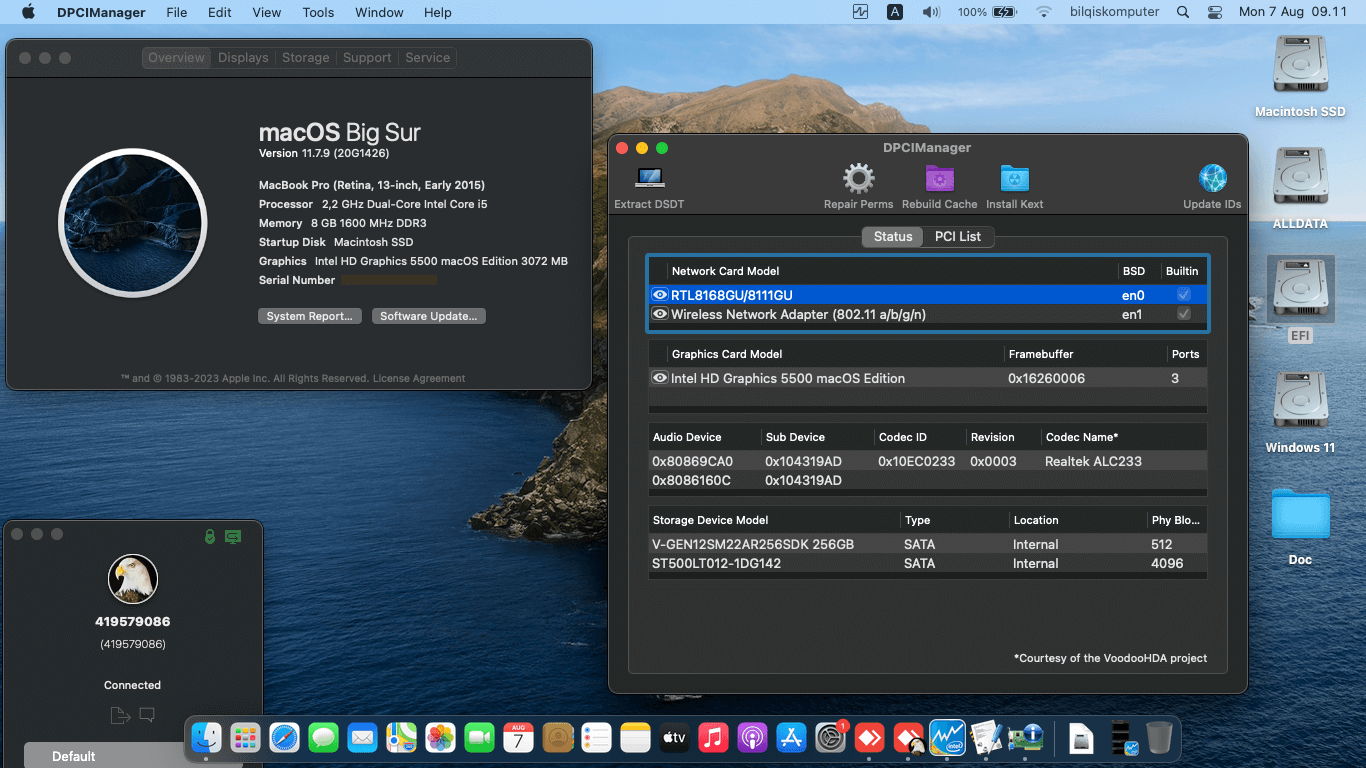Select Windows 11 drive on desktop
Image resolution: width=1366 pixels, height=768 pixels.
1300,401
